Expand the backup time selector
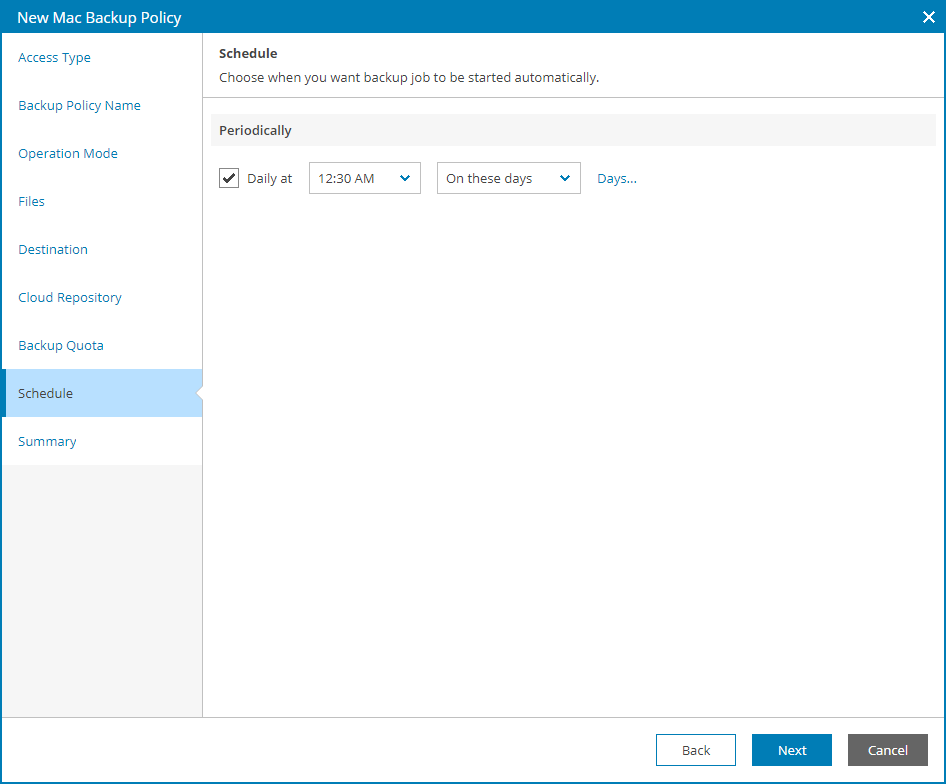This screenshot has height=784, width=946. (x=406, y=177)
